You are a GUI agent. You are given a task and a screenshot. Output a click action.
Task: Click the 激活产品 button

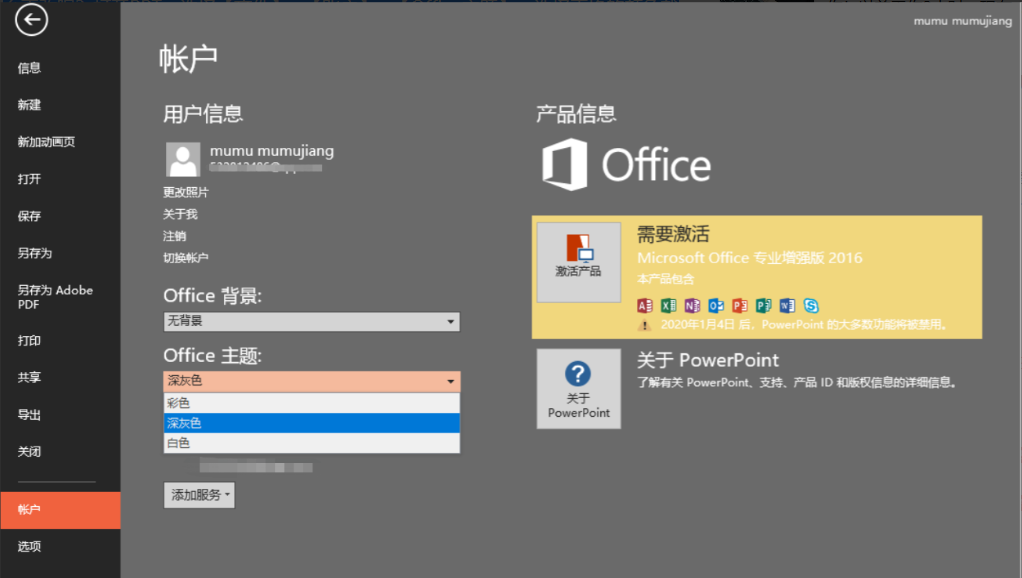[x=579, y=262]
